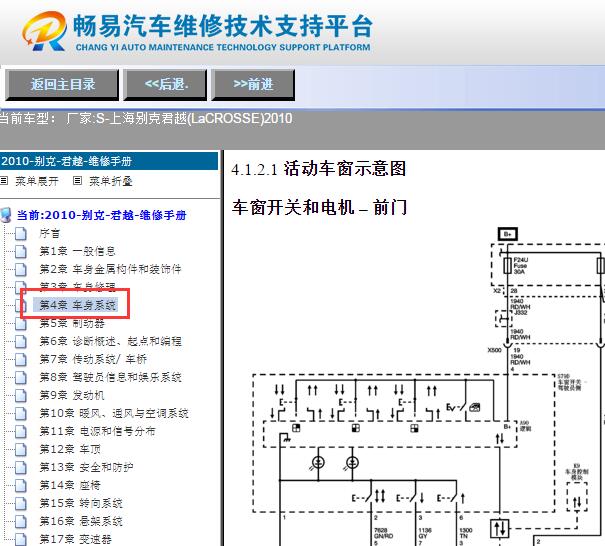Click the 菜单展开 list icon

(4, 181)
